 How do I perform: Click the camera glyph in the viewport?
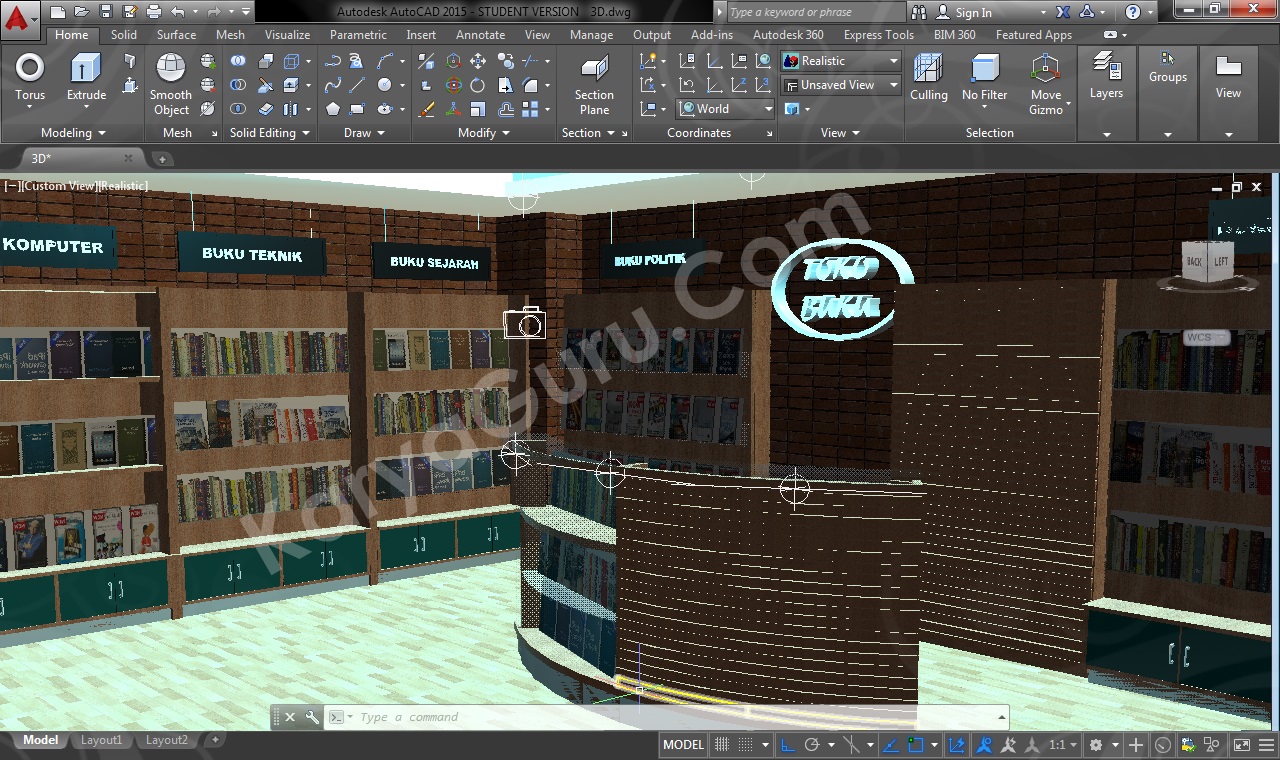[x=524, y=323]
